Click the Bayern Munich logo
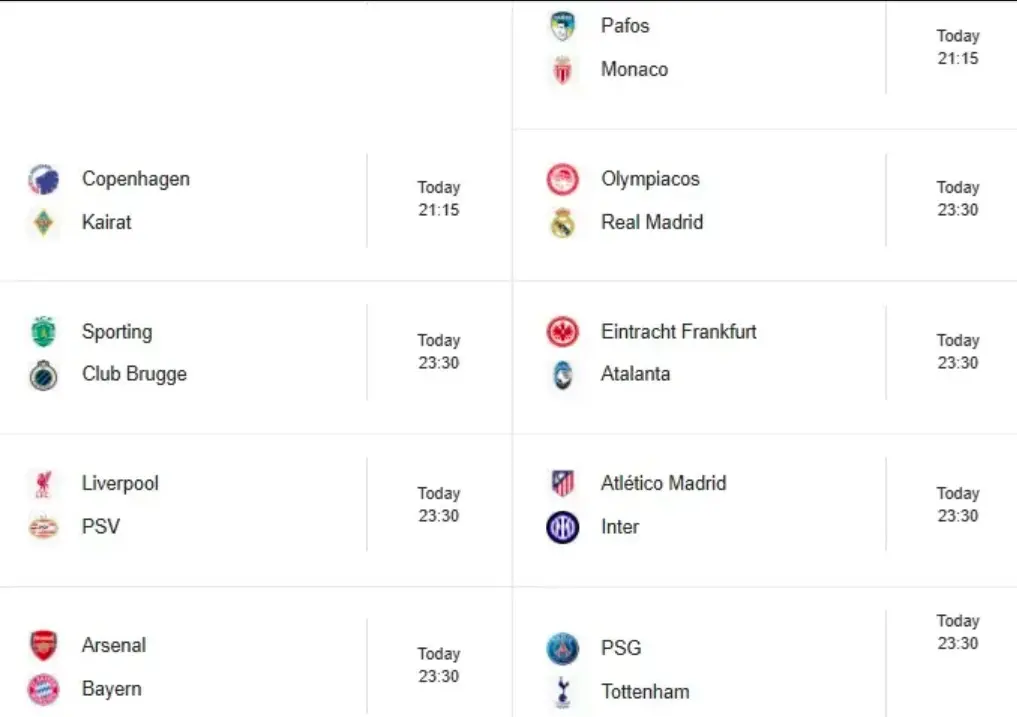Screen dimensions: 1017x717 44,689
